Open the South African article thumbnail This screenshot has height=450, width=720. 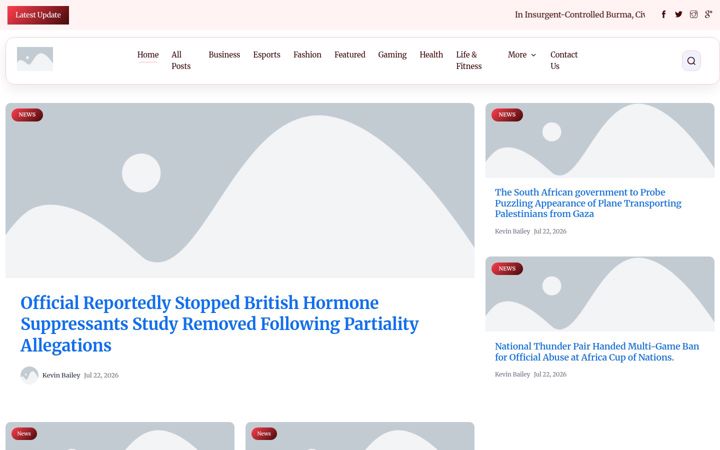[600, 141]
